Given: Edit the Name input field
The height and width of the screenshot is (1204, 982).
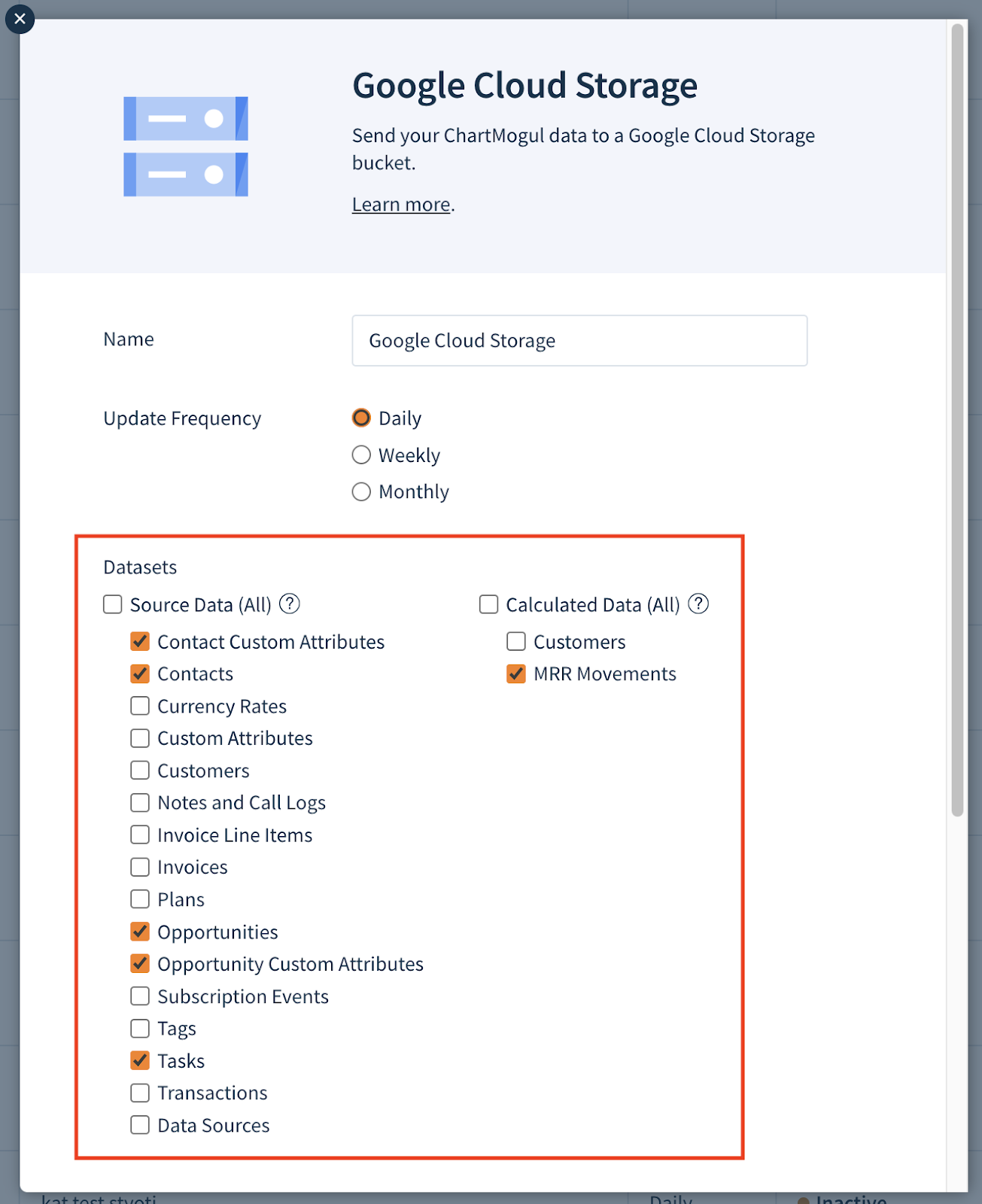Looking at the screenshot, I should click(579, 341).
